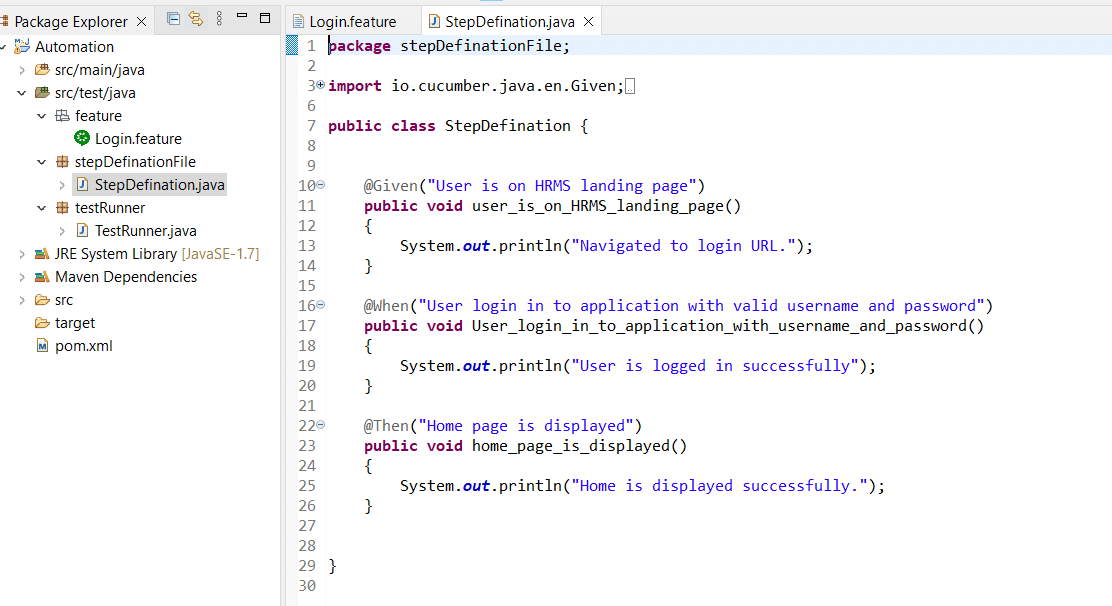Image resolution: width=1112 pixels, height=606 pixels.
Task: Select pom.xml in the tree
Action: tap(84, 346)
